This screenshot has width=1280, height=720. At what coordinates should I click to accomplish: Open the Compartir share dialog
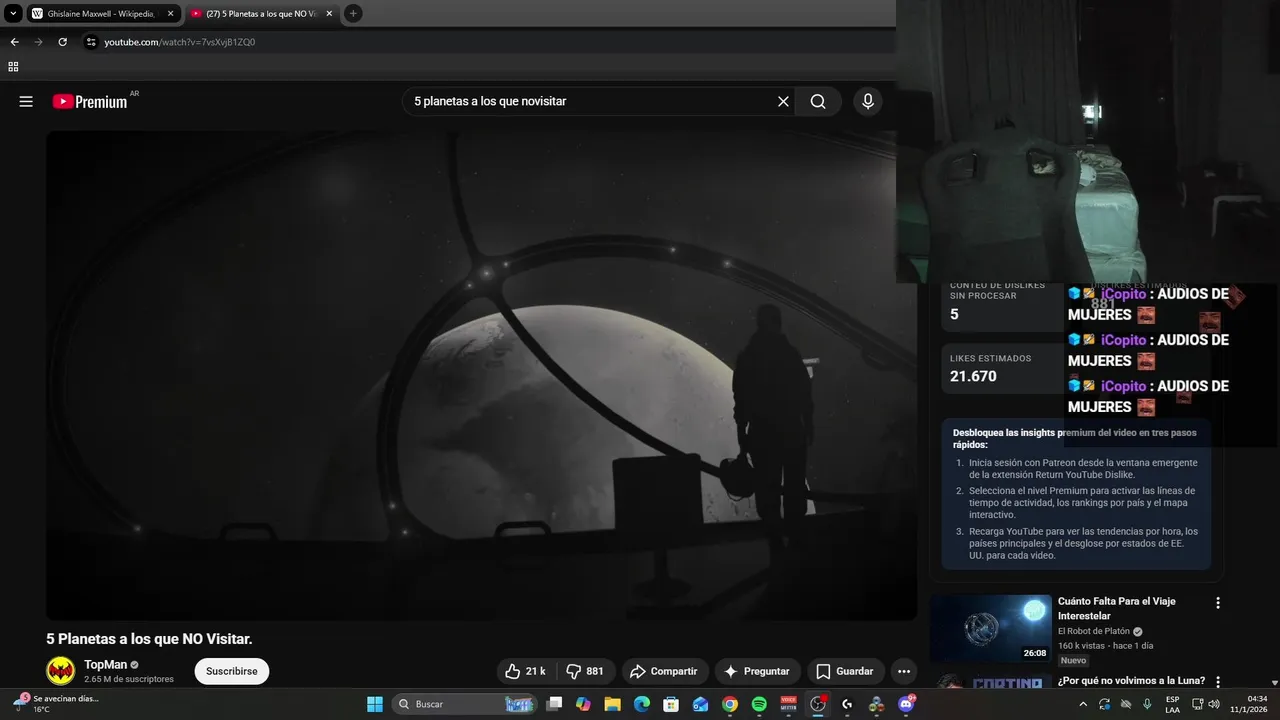pyautogui.click(x=663, y=671)
